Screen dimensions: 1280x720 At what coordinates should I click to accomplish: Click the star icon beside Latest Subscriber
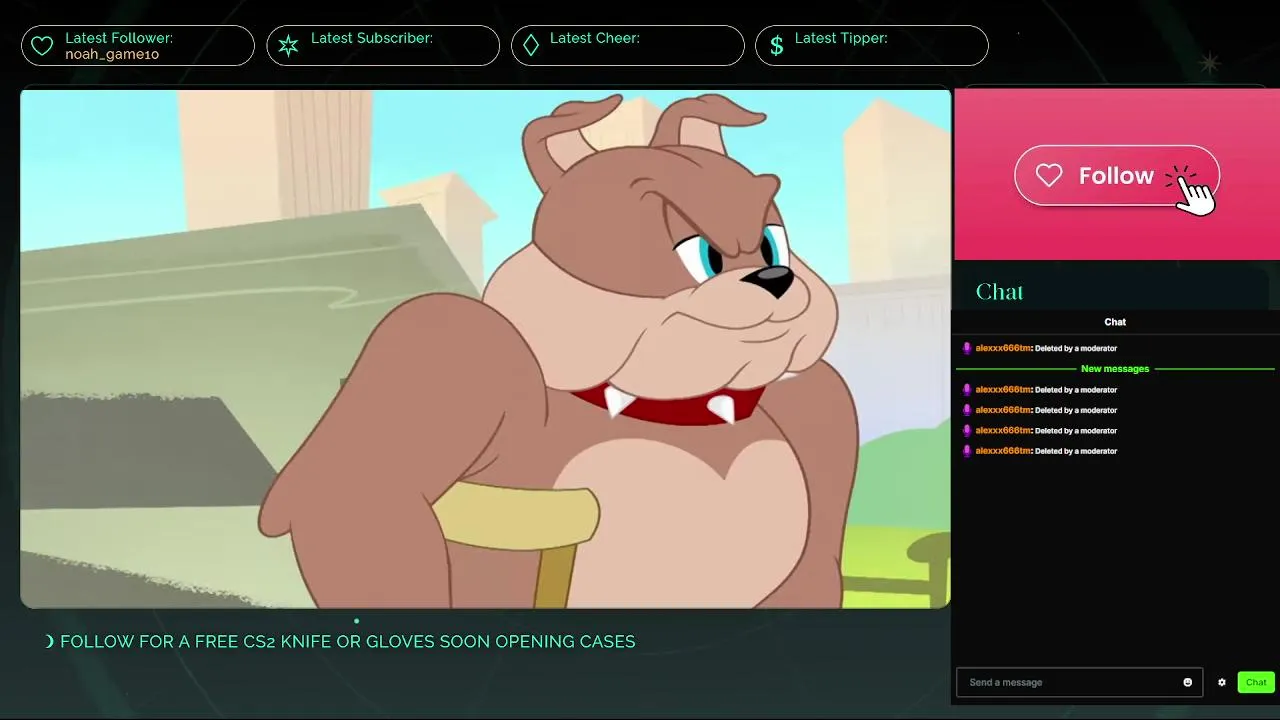point(288,46)
